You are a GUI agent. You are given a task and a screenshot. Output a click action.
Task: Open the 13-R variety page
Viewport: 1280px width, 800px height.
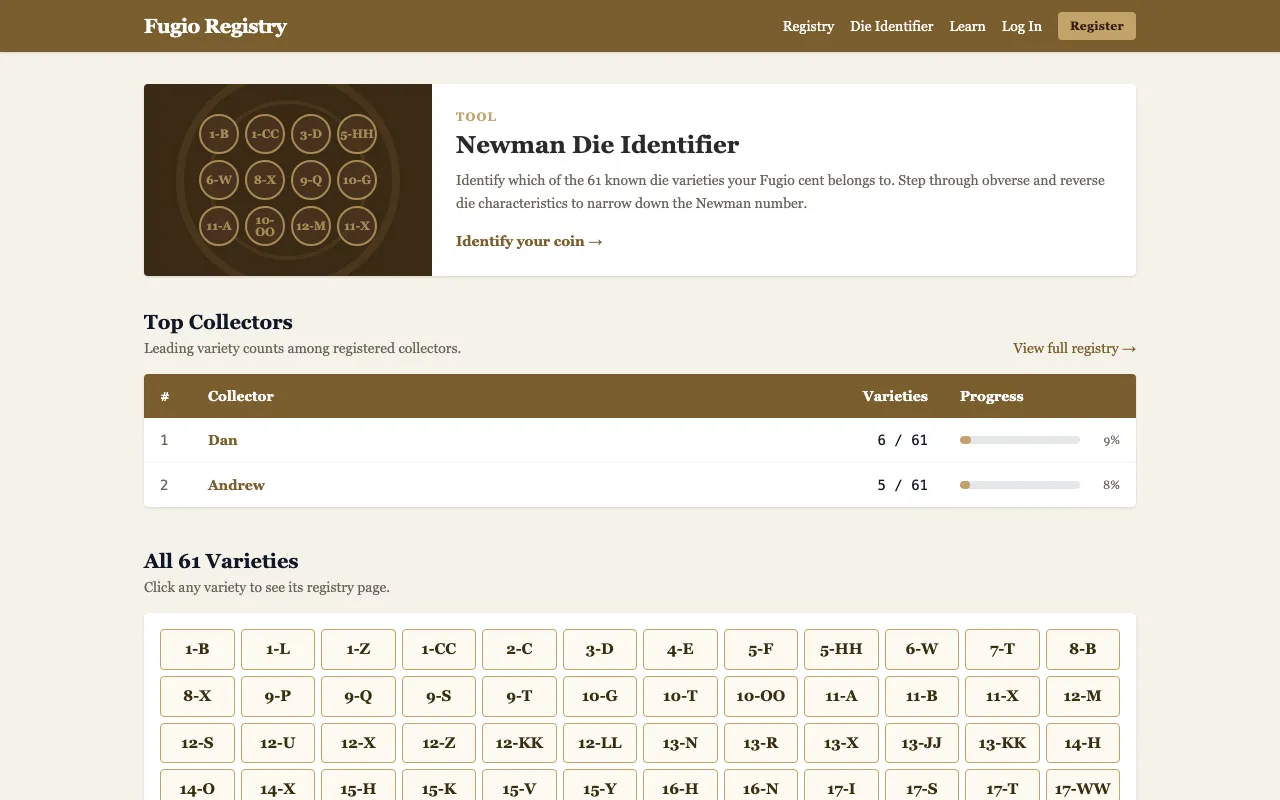pos(761,743)
